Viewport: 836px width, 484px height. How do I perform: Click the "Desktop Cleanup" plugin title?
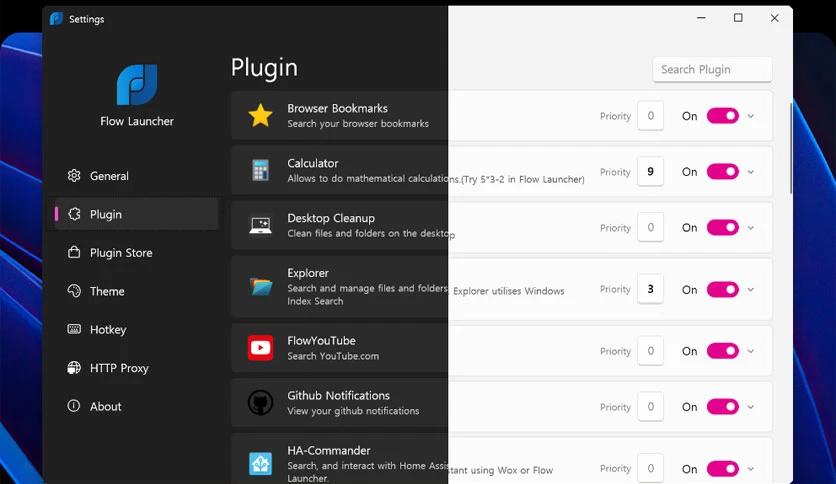331,218
